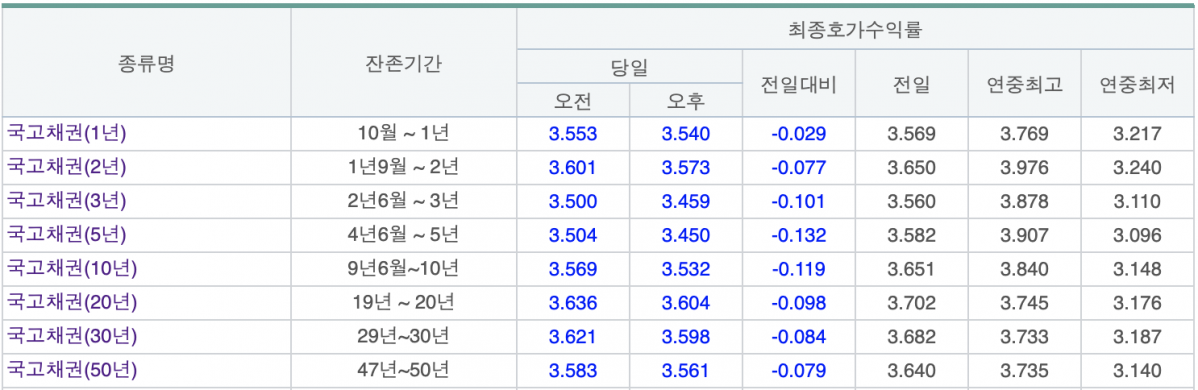Click afternoon yield 3.573
Image resolution: width=1198 pixels, height=390 pixels.
(x=685, y=168)
